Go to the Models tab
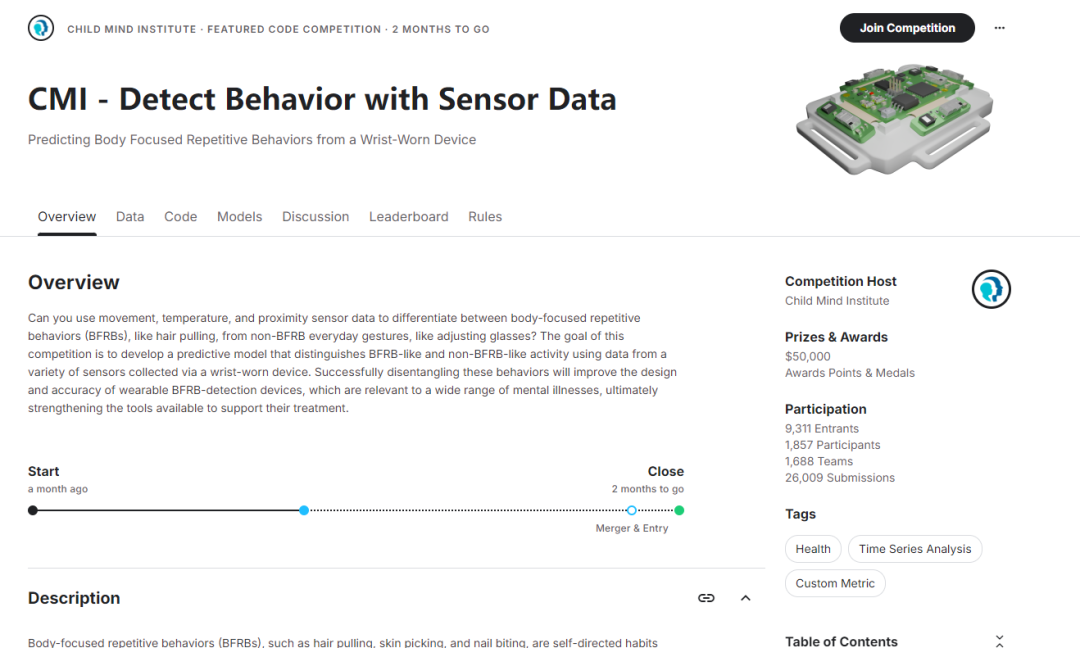 [x=240, y=216]
